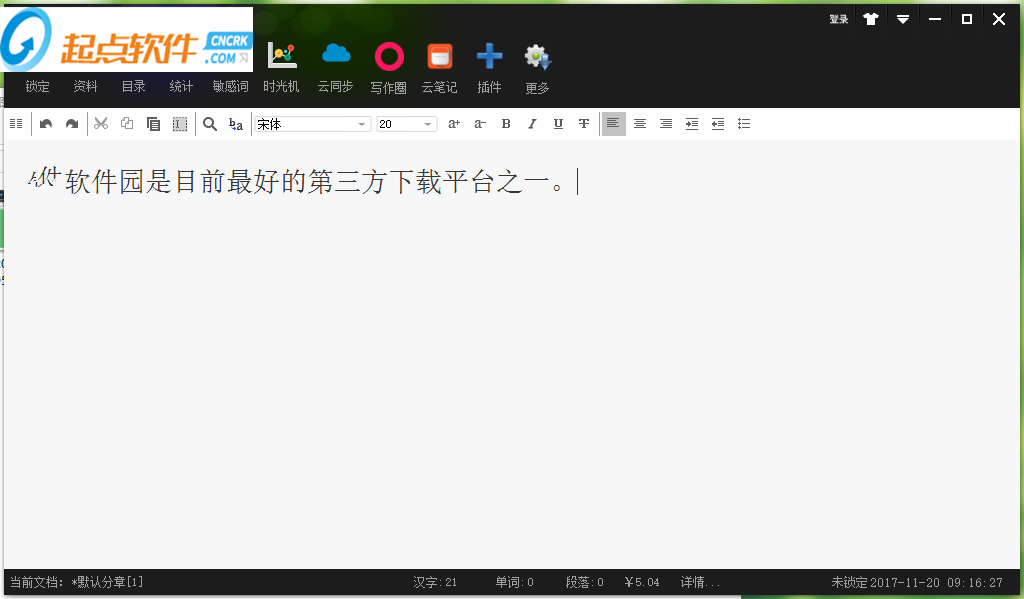This screenshot has height=599, width=1024.
Task: Click the paste icon in toolbar
Action: coord(153,124)
